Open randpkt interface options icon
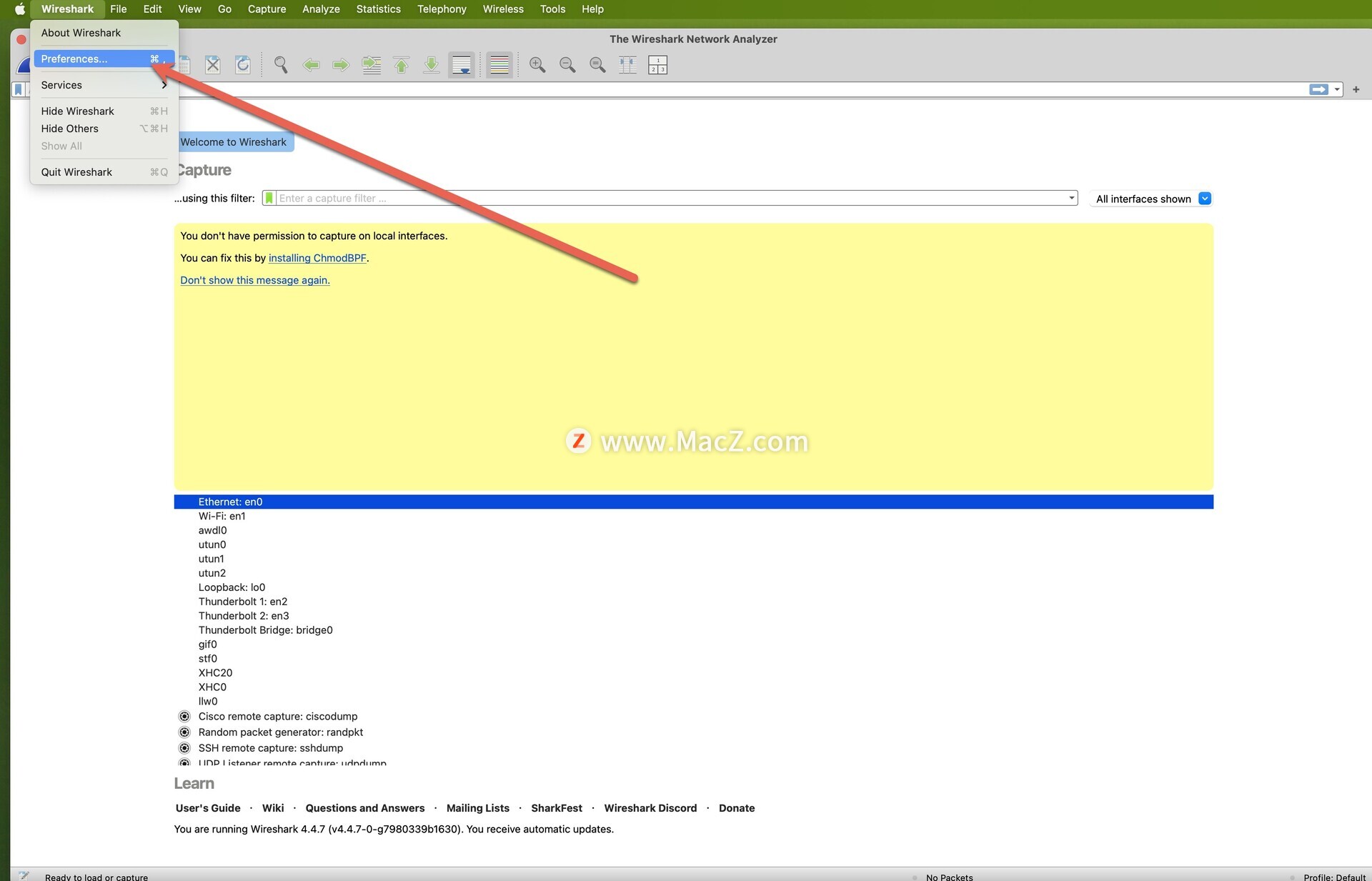1372x881 pixels. [x=184, y=732]
